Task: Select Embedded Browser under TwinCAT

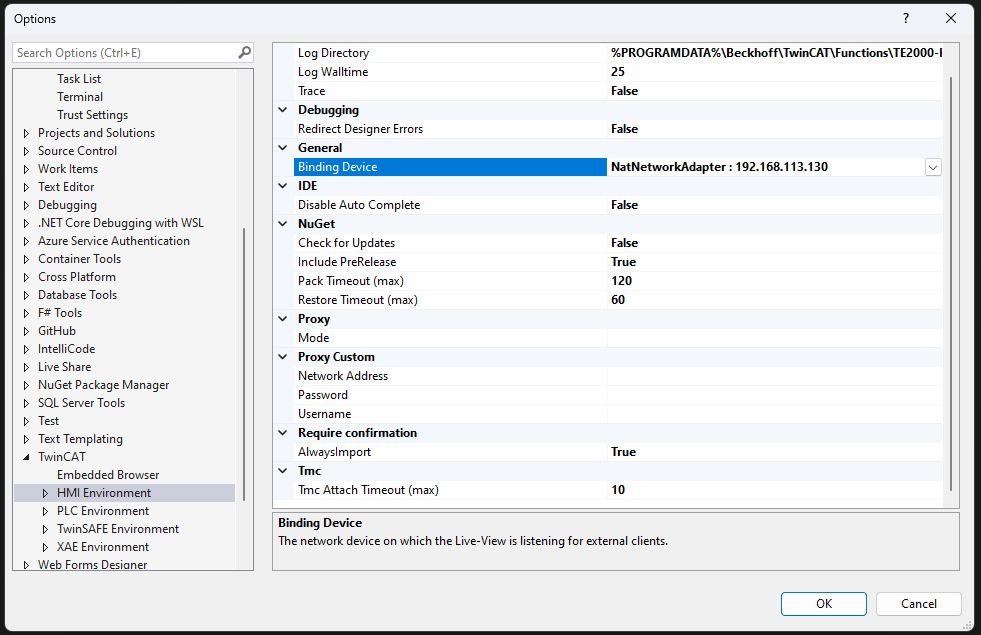Action: (108, 475)
